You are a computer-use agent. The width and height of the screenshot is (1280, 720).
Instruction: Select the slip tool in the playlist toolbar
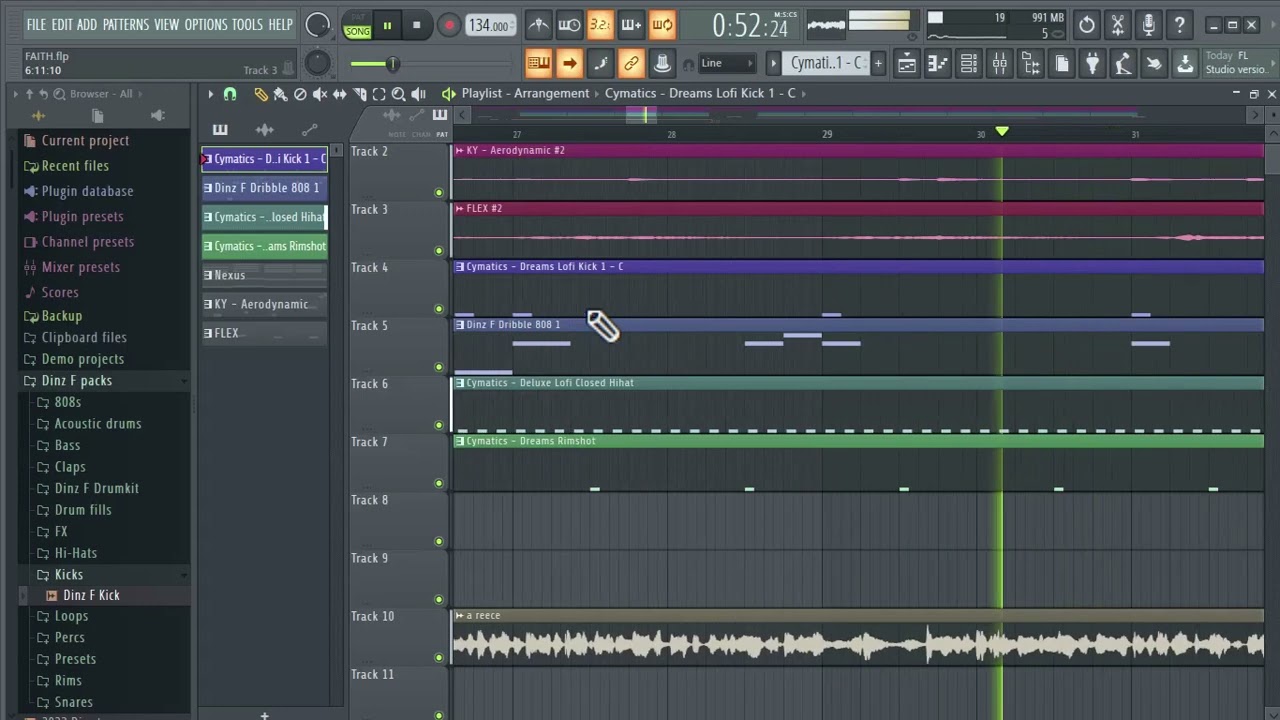click(x=340, y=94)
